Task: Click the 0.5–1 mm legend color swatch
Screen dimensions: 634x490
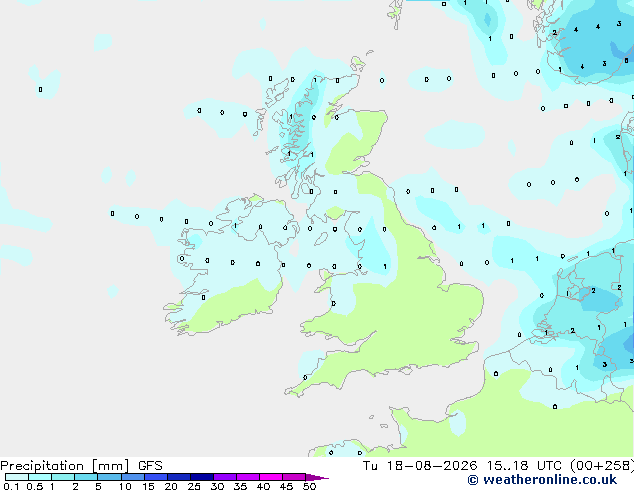Action: (x=40, y=477)
